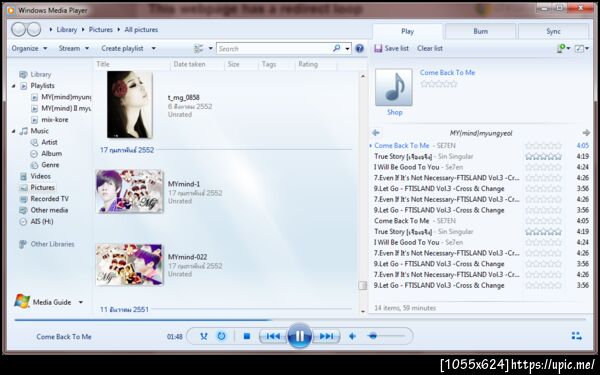The width and height of the screenshot is (600, 375).
Task: Click Create playlist button
Action: tap(122, 48)
